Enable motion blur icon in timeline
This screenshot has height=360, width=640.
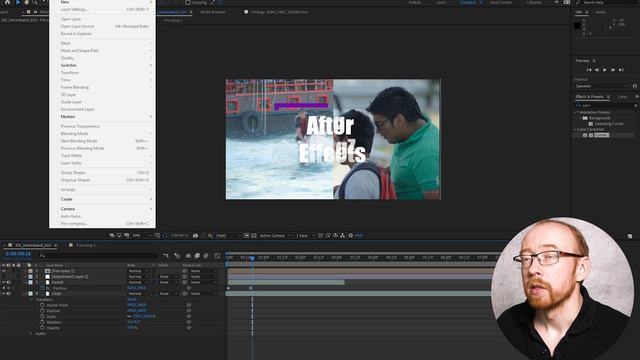pos(206,256)
